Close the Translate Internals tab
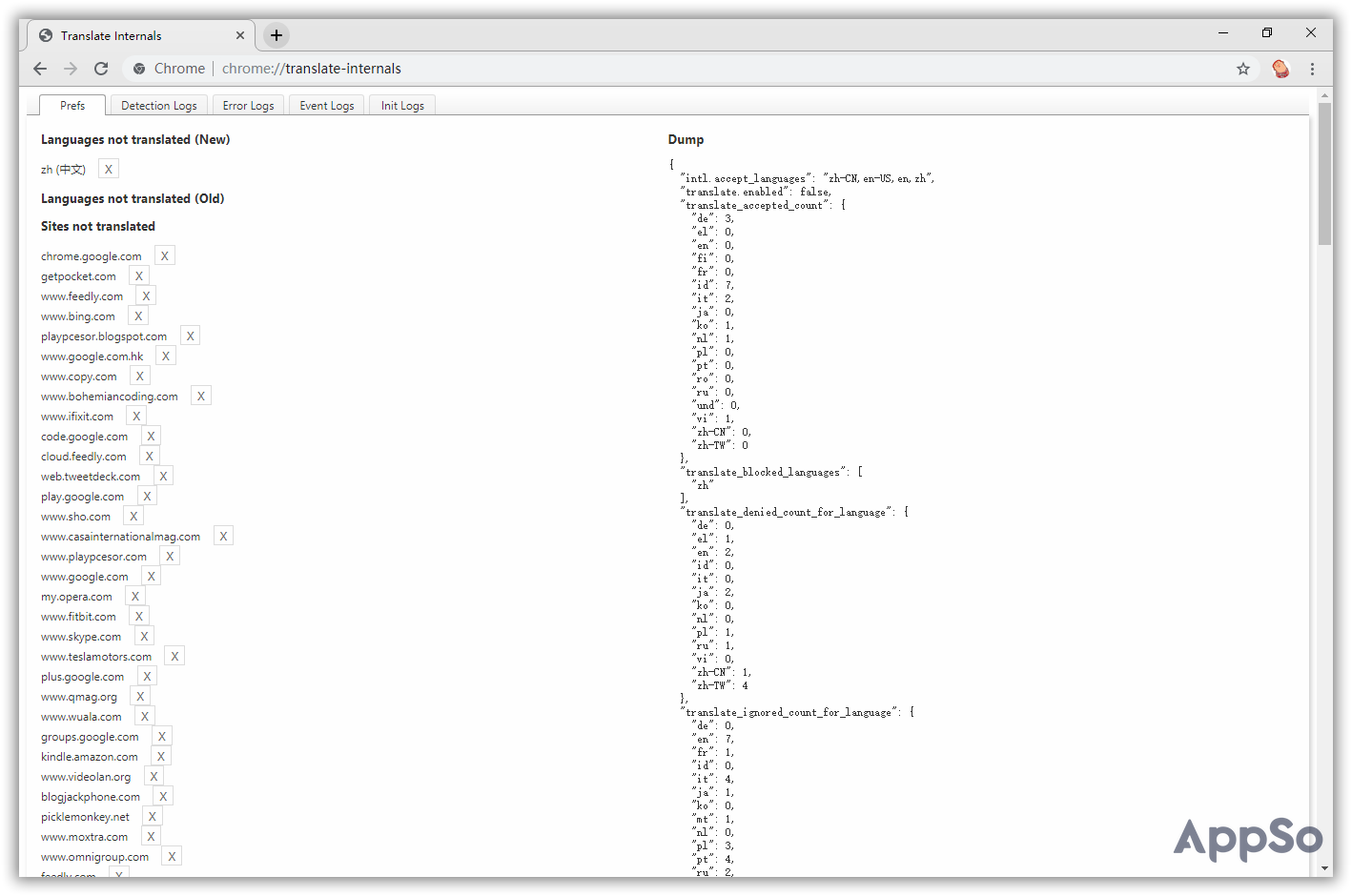Image resolution: width=1352 pixels, height=896 pixels. pyautogui.click(x=240, y=35)
